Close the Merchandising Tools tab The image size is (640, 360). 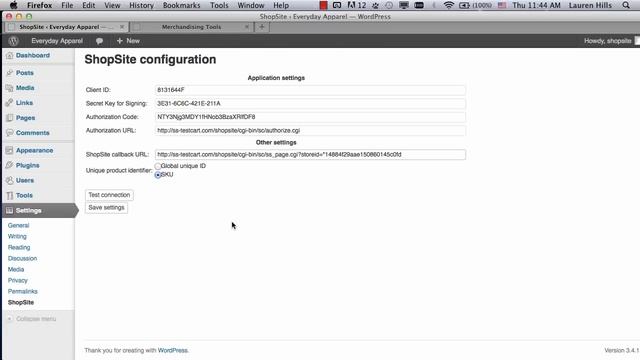pos(247,27)
